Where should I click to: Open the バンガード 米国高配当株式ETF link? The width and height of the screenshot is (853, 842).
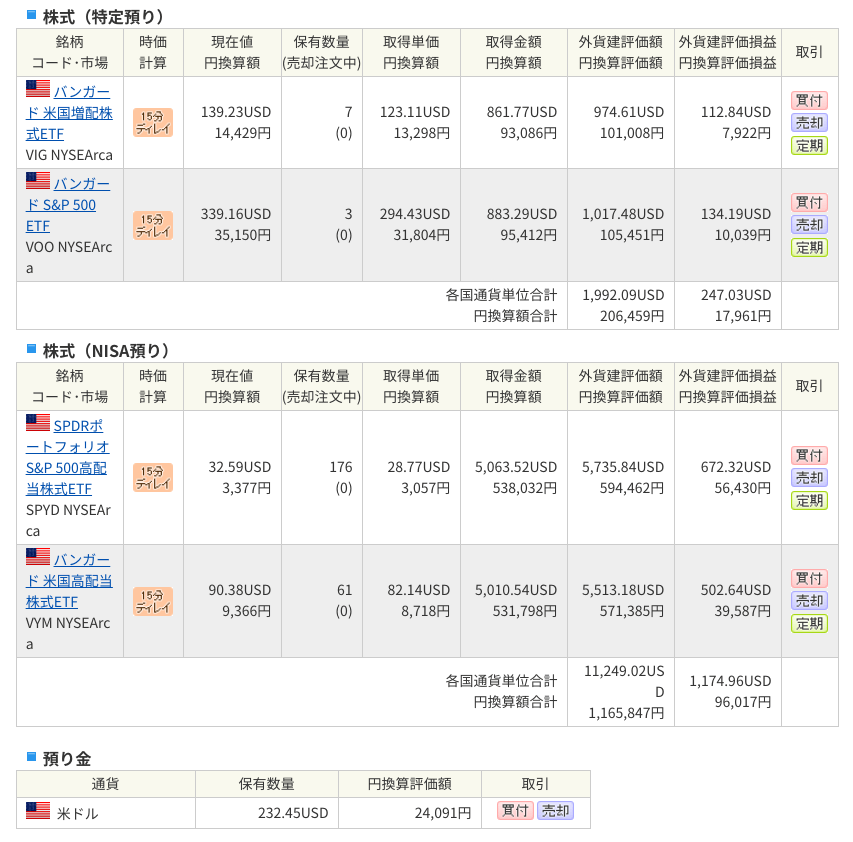coord(69,580)
